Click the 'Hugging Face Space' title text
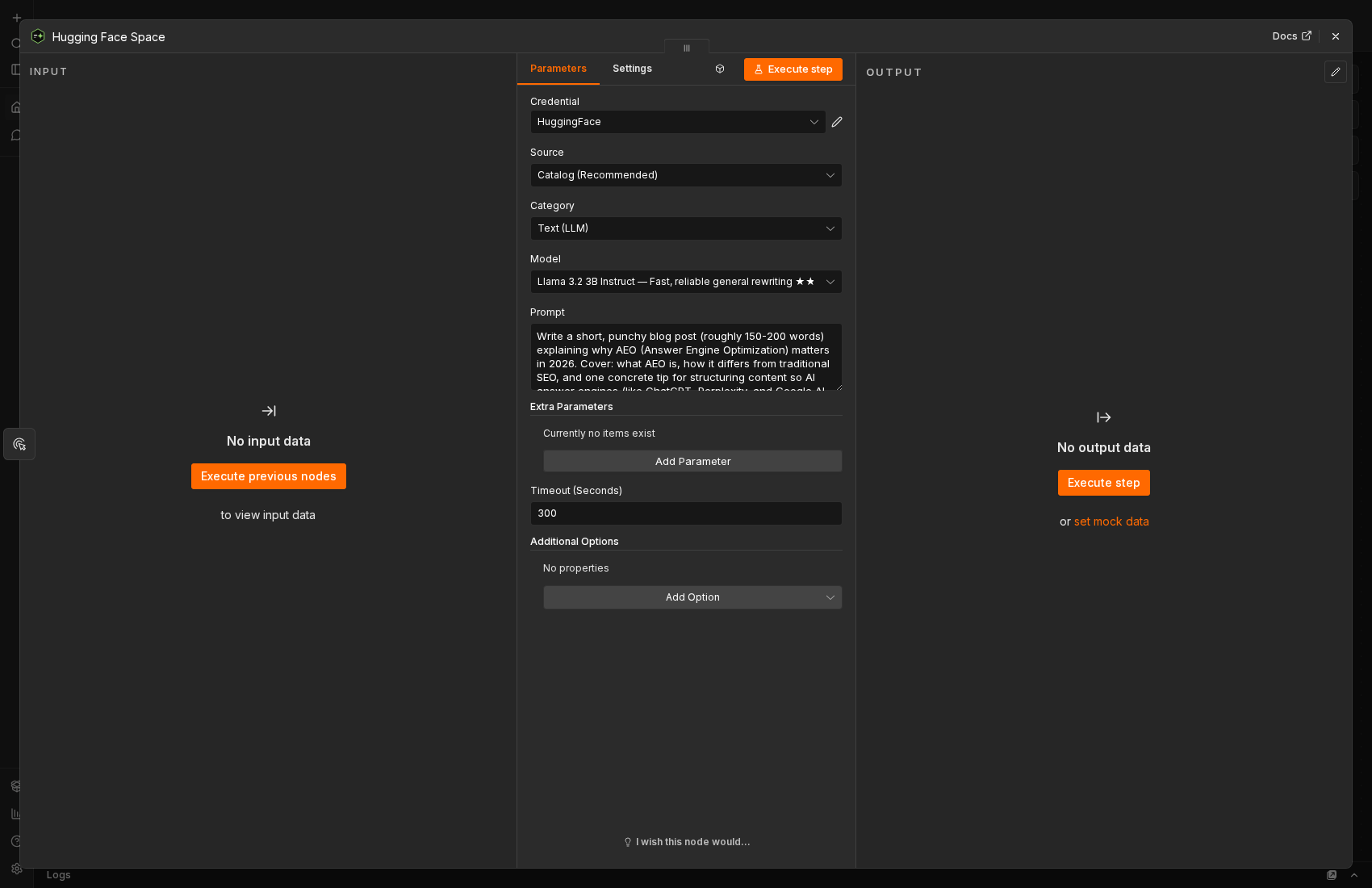This screenshot has height=888, width=1372. coord(109,37)
